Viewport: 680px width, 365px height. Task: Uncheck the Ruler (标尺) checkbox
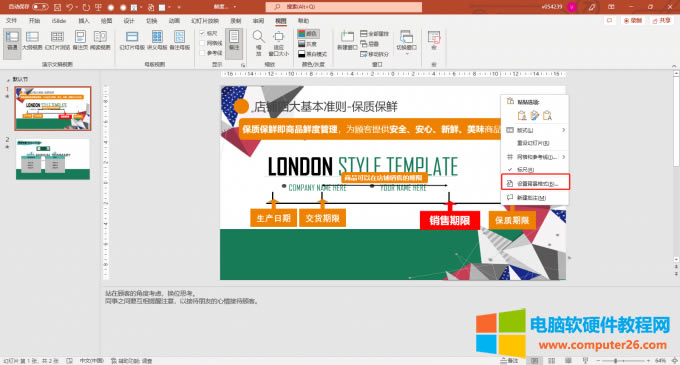tap(202, 33)
